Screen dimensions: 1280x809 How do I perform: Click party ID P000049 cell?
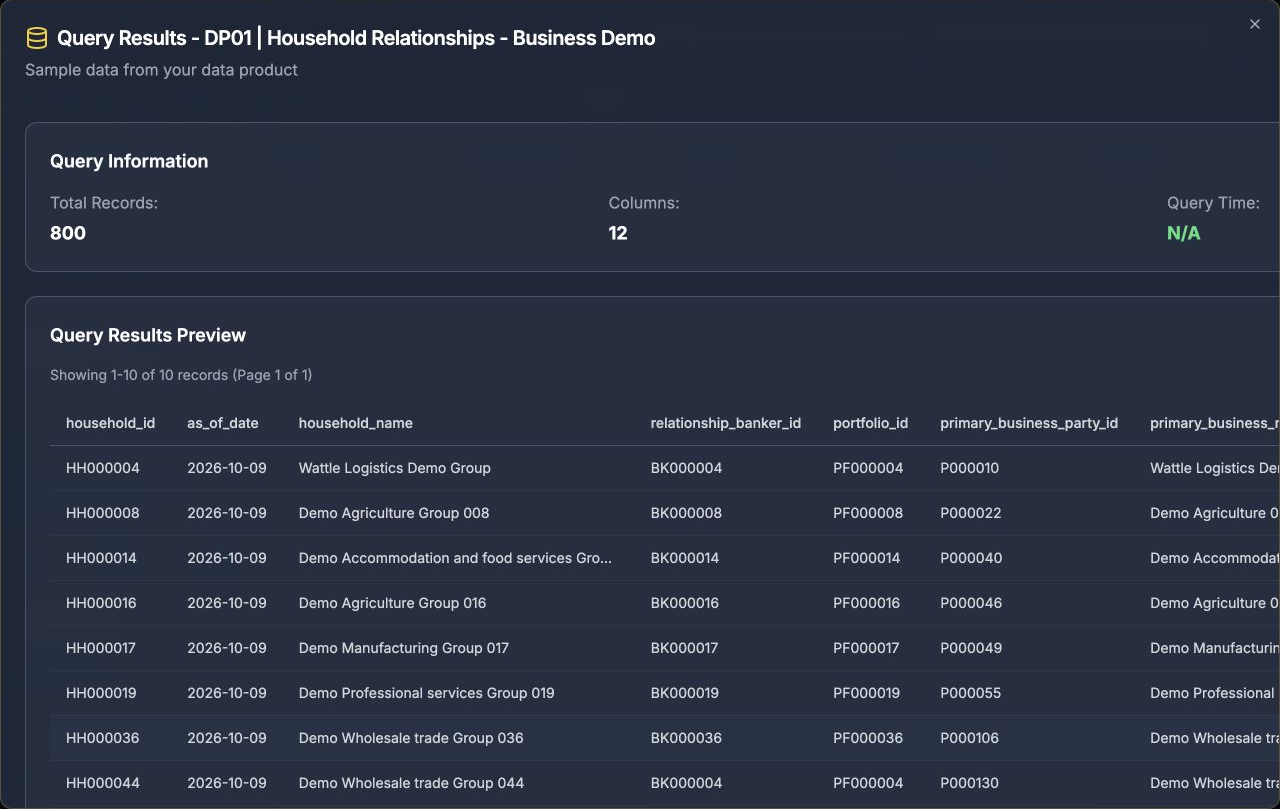point(971,648)
